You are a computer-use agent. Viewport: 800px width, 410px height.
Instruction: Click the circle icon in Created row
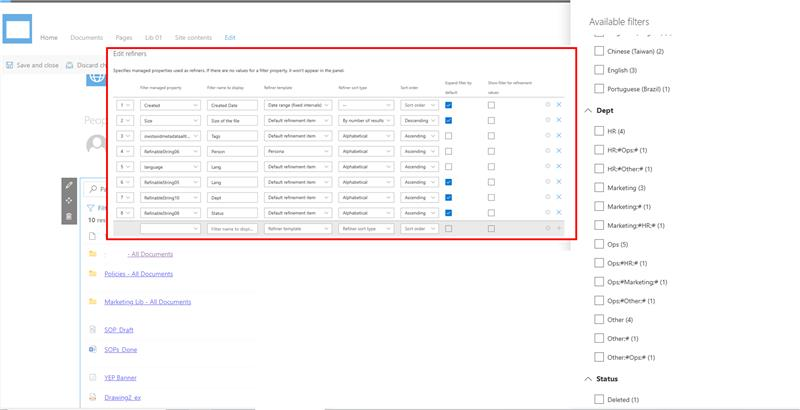(x=547, y=105)
